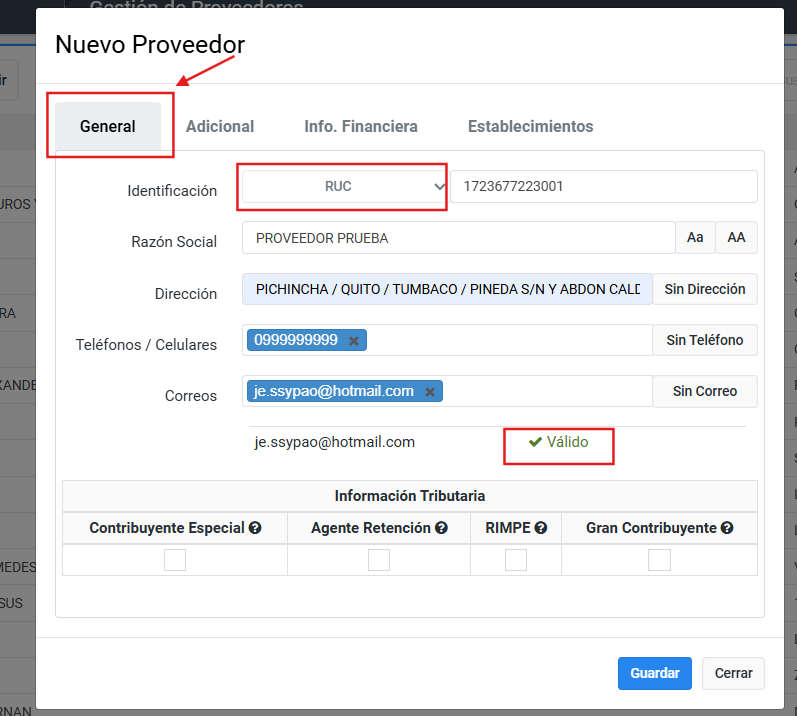Go to the Establecimientos tab
This screenshot has height=716, width=797.
[x=530, y=127]
